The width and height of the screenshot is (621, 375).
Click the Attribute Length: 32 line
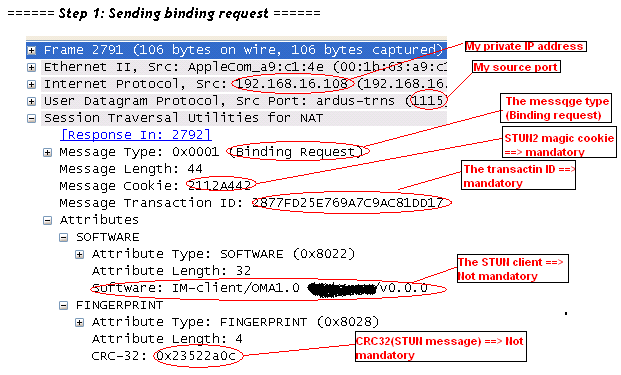click(171, 271)
